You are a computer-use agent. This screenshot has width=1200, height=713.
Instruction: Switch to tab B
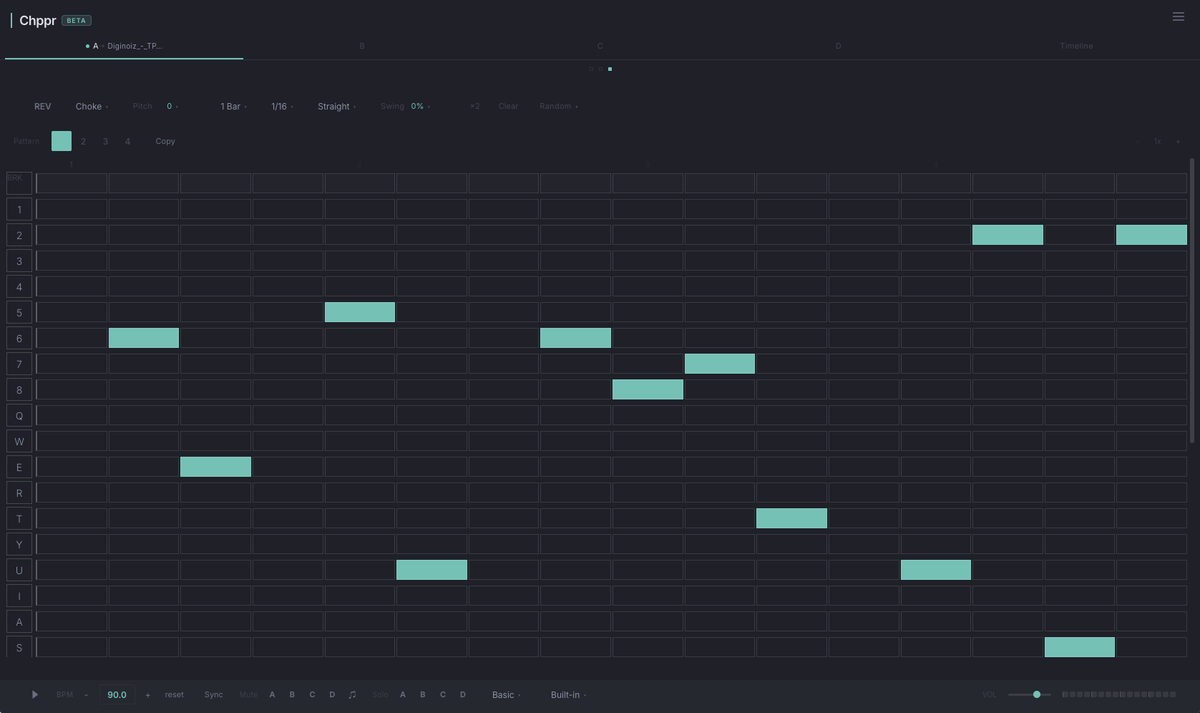(x=362, y=46)
